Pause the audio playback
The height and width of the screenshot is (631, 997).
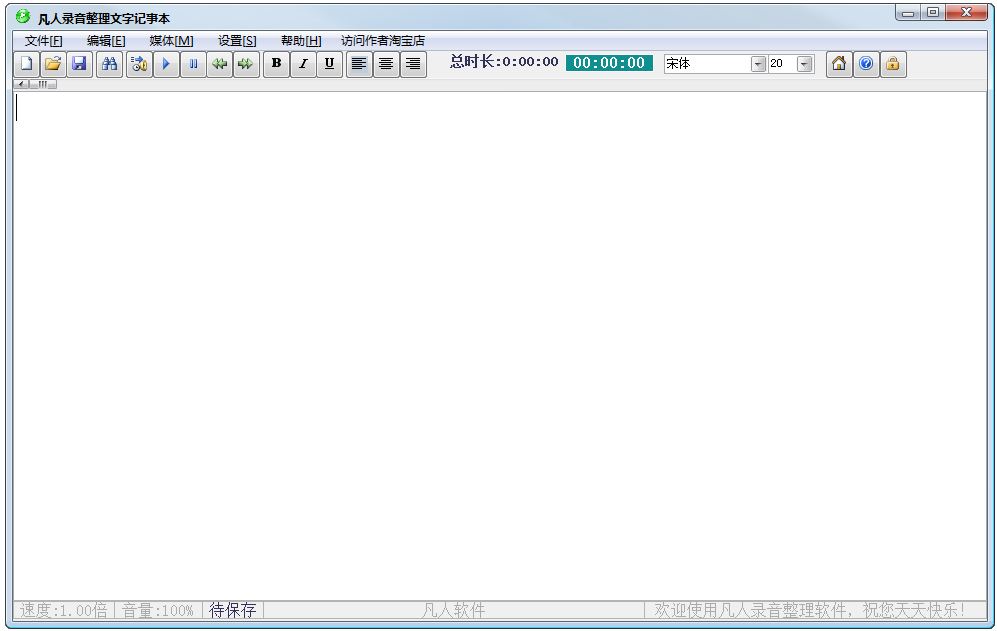(193, 64)
